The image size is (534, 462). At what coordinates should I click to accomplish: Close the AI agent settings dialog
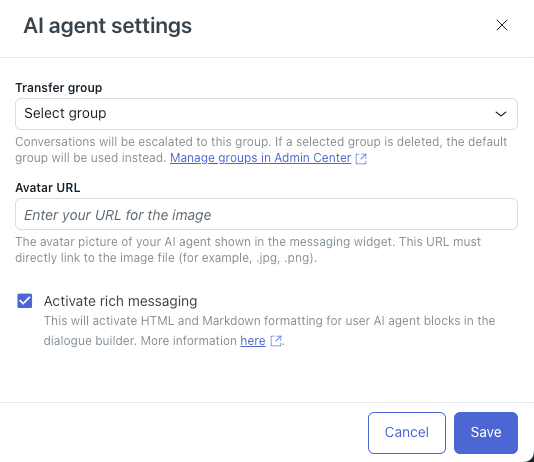502,25
